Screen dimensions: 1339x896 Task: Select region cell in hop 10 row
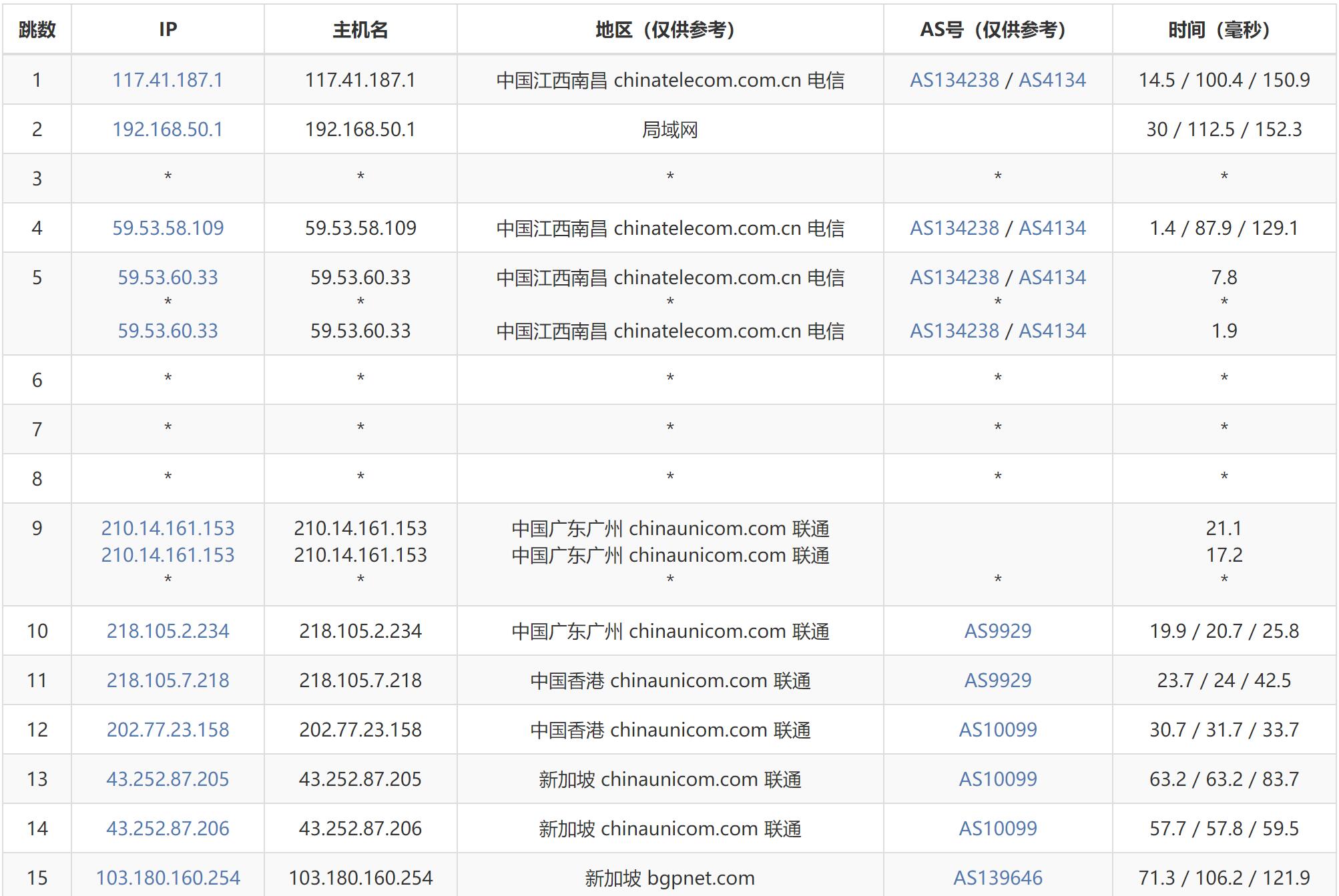(x=670, y=631)
